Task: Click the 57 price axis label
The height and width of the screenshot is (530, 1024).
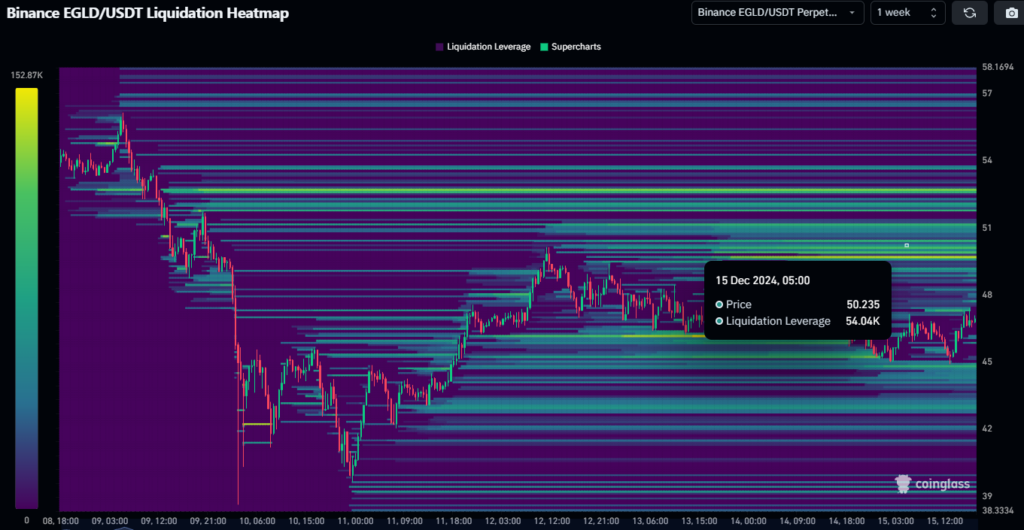Action: 987,93
